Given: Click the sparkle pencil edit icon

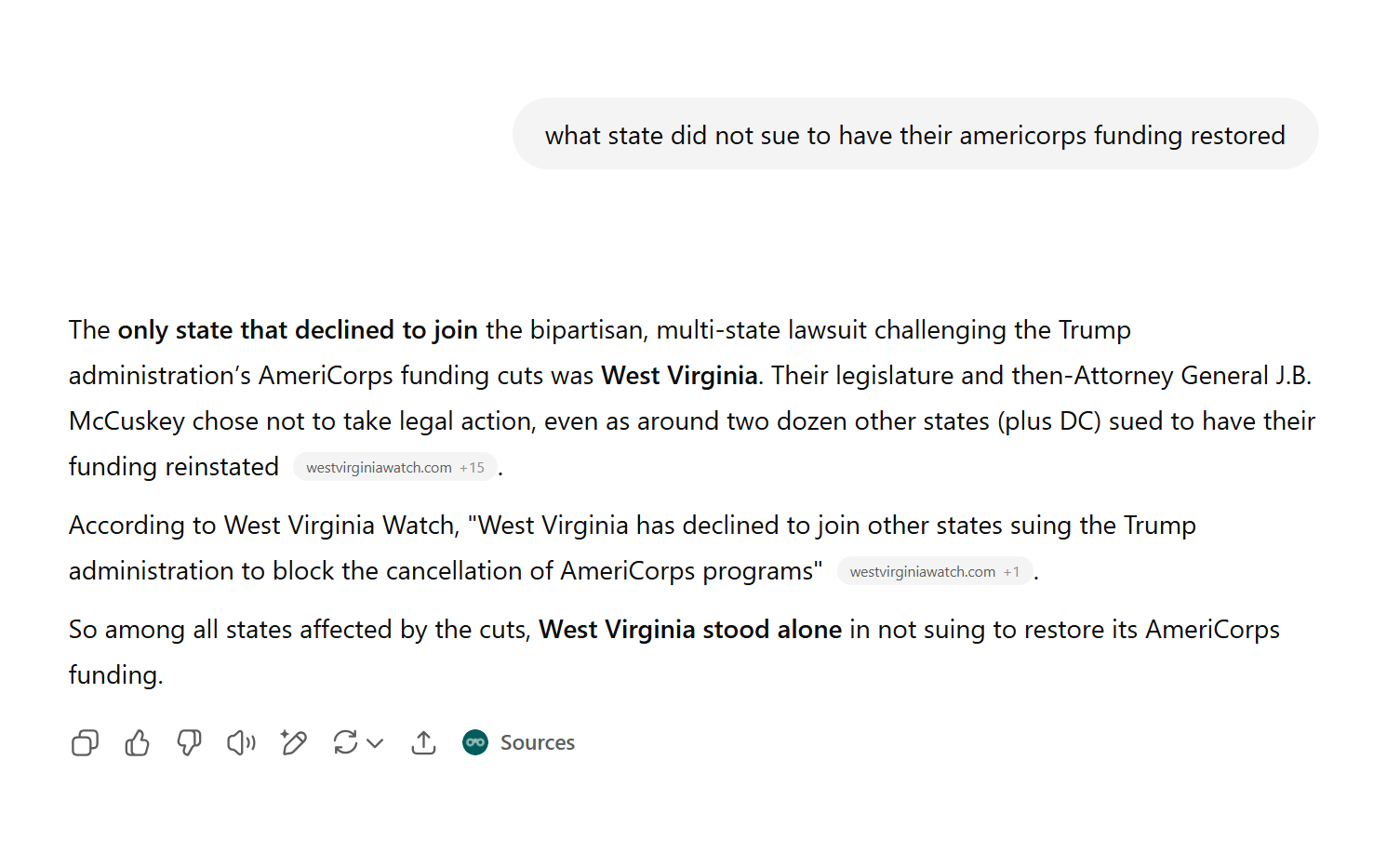Looking at the screenshot, I should (294, 742).
